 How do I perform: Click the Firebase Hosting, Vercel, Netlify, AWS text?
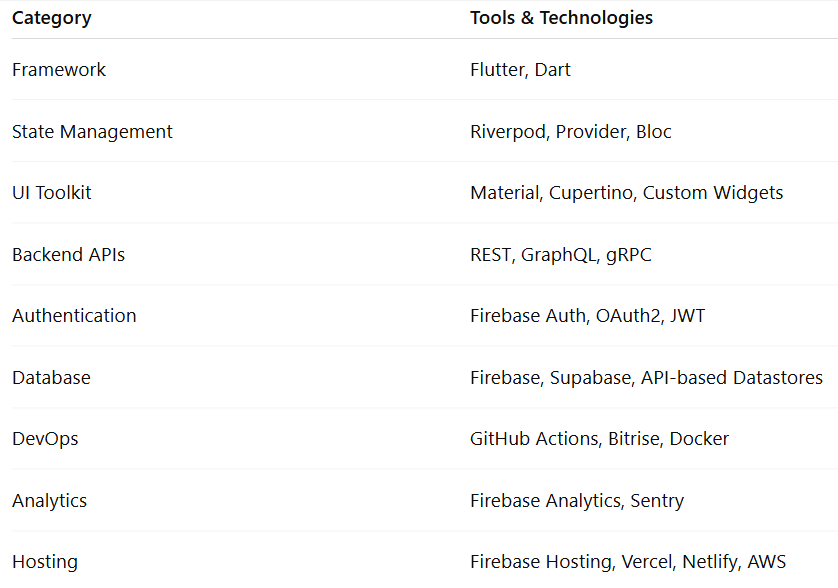pyautogui.click(x=636, y=562)
